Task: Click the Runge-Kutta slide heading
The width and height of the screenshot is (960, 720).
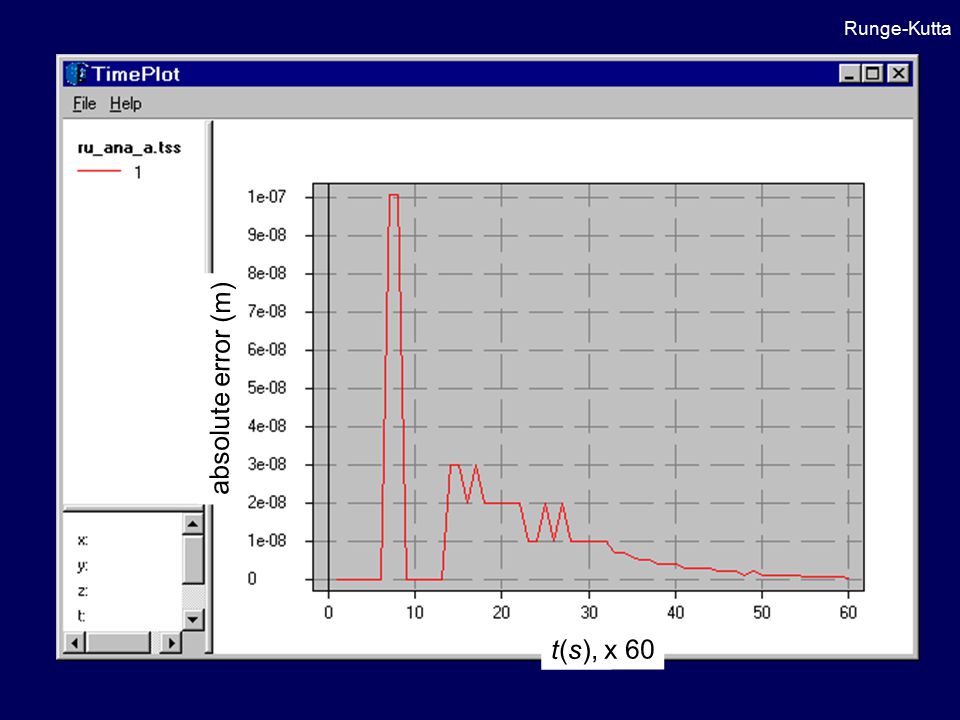Action: (x=897, y=28)
